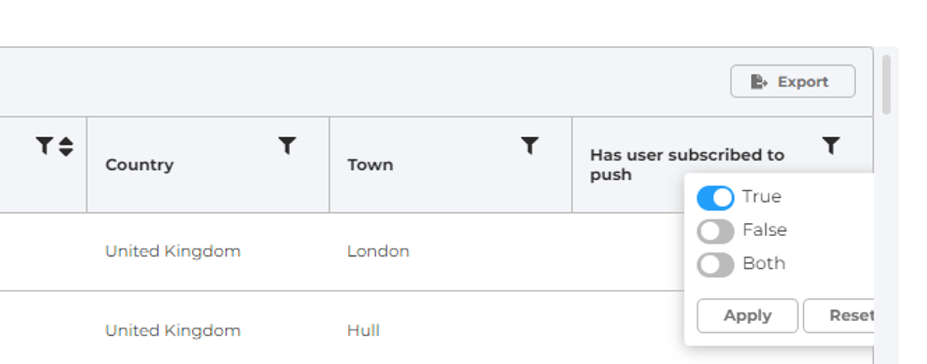This screenshot has height=364, width=927.
Task: Apply the push subscription filter
Action: pos(747,316)
